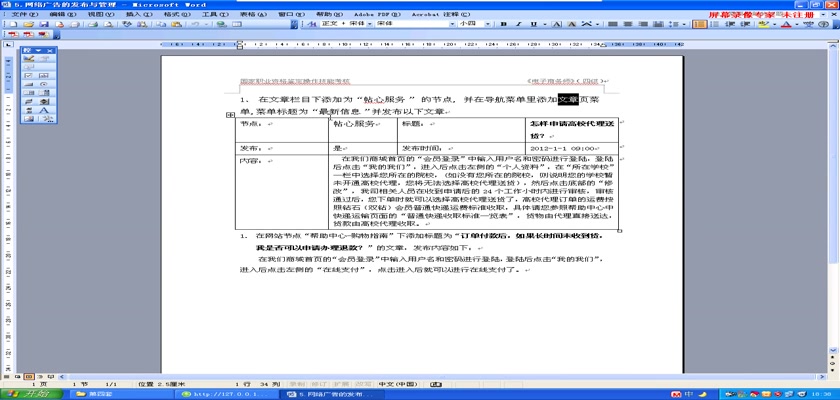Image resolution: width=840 pixels, height=400 pixels.
Task: Click the vertical scrollbar down arrow
Action: 834,350
